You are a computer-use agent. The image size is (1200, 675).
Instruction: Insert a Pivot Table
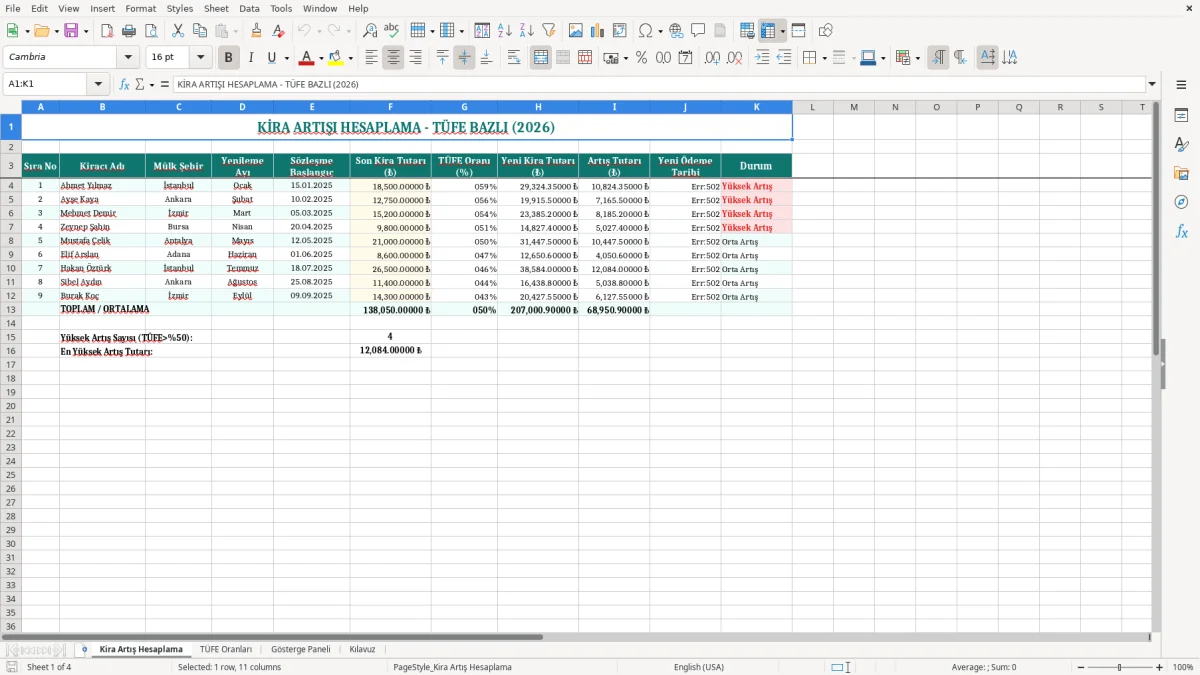[x=620, y=31]
